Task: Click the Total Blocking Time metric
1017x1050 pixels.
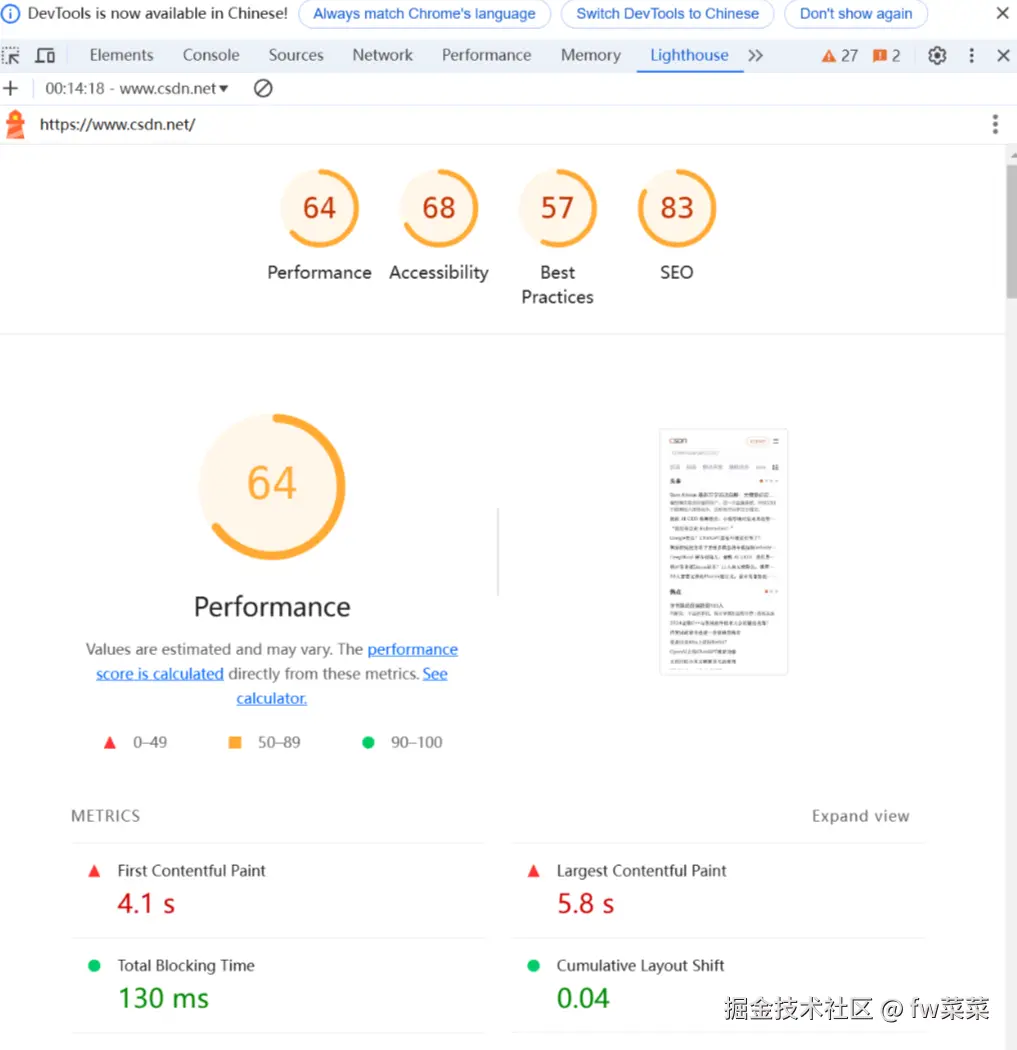Action: pyautogui.click(x=278, y=985)
